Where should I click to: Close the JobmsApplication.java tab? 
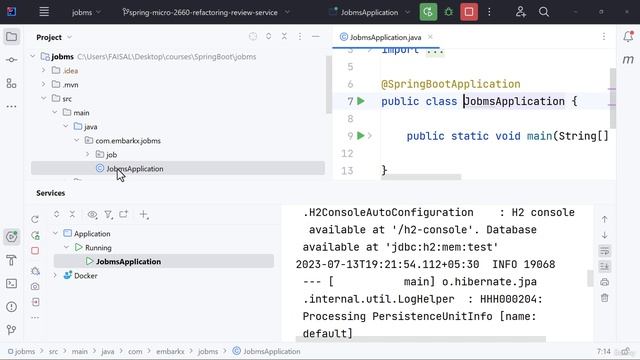click(430, 37)
